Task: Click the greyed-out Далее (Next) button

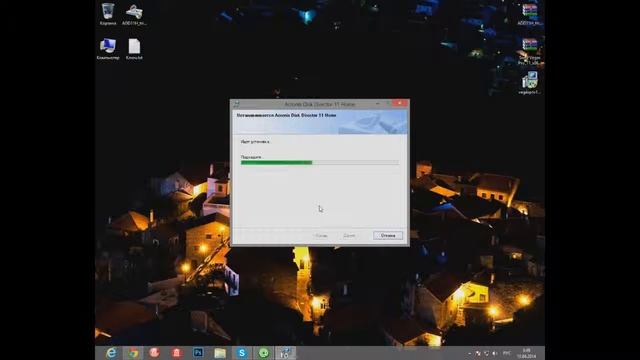Action: [349, 236]
